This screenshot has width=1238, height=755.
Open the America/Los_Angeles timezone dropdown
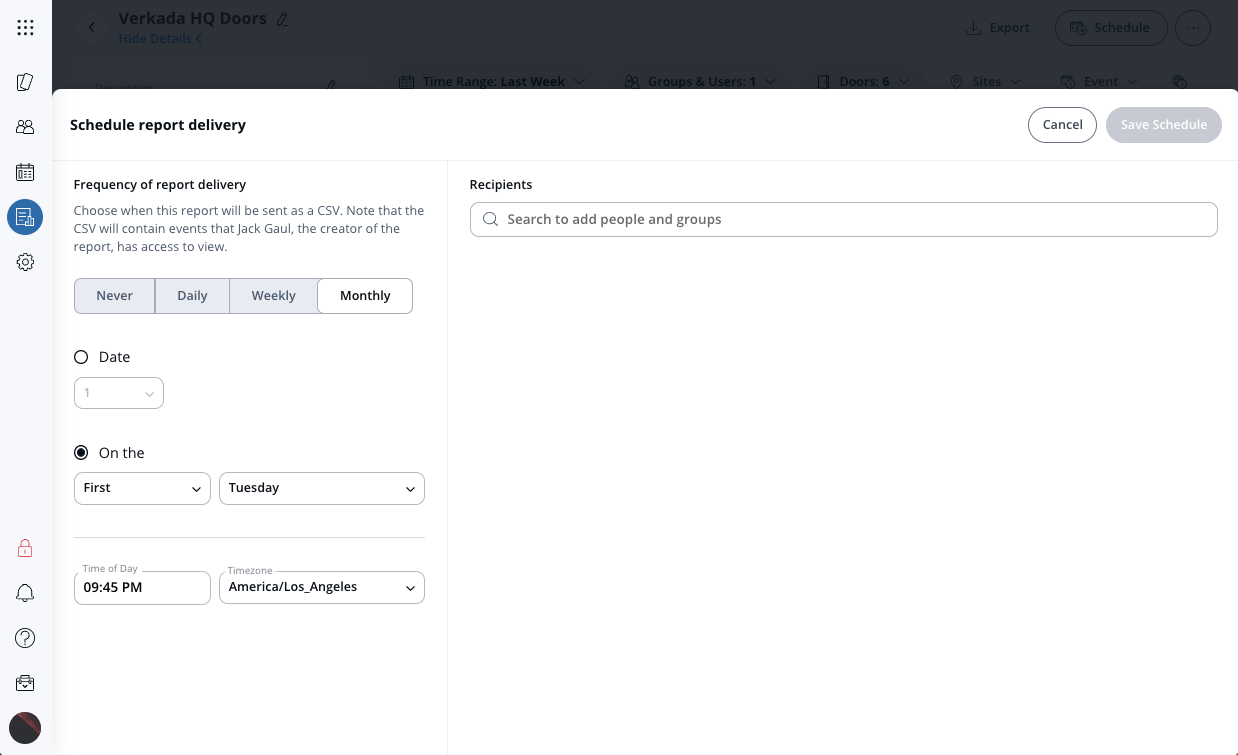click(x=321, y=587)
